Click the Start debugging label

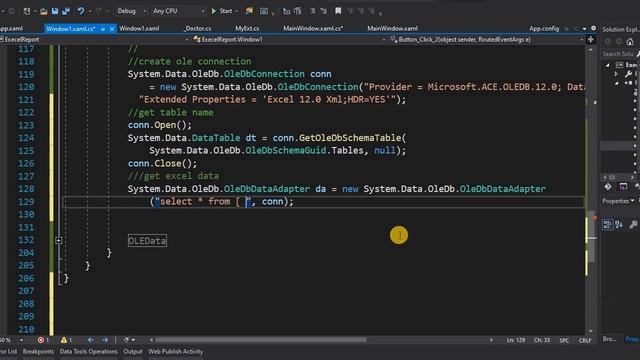226,11
